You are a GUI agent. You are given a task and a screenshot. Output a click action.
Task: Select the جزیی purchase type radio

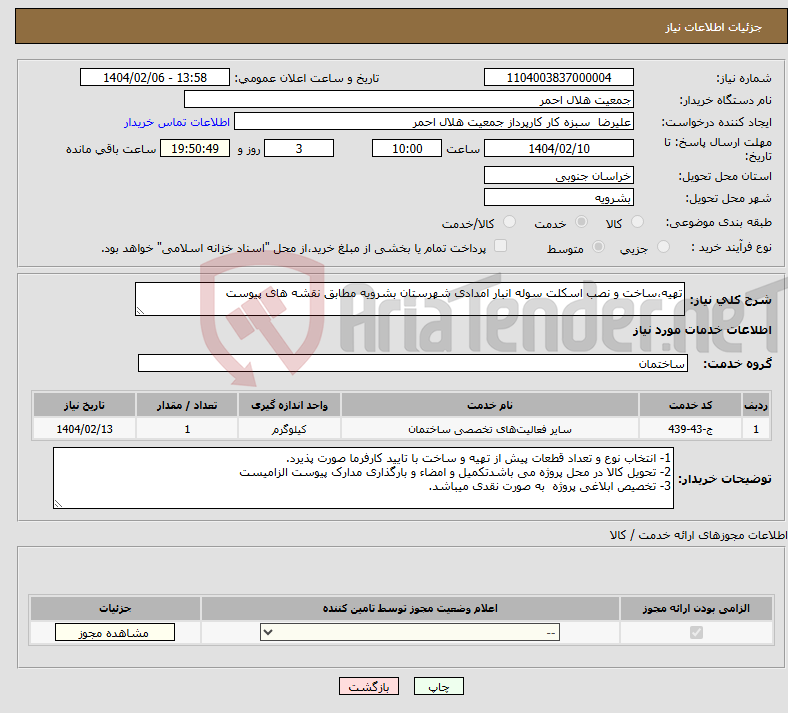point(663,247)
